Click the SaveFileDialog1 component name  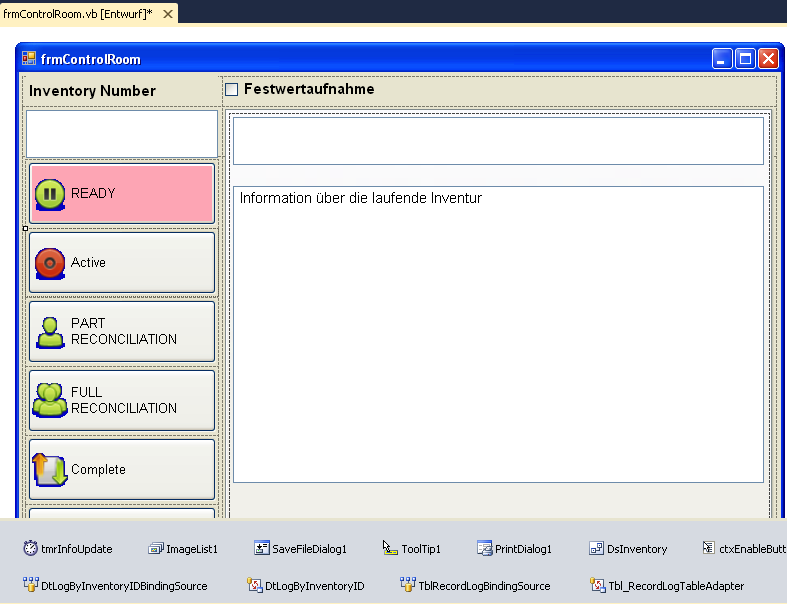pyautogui.click(x=310, y=549)
